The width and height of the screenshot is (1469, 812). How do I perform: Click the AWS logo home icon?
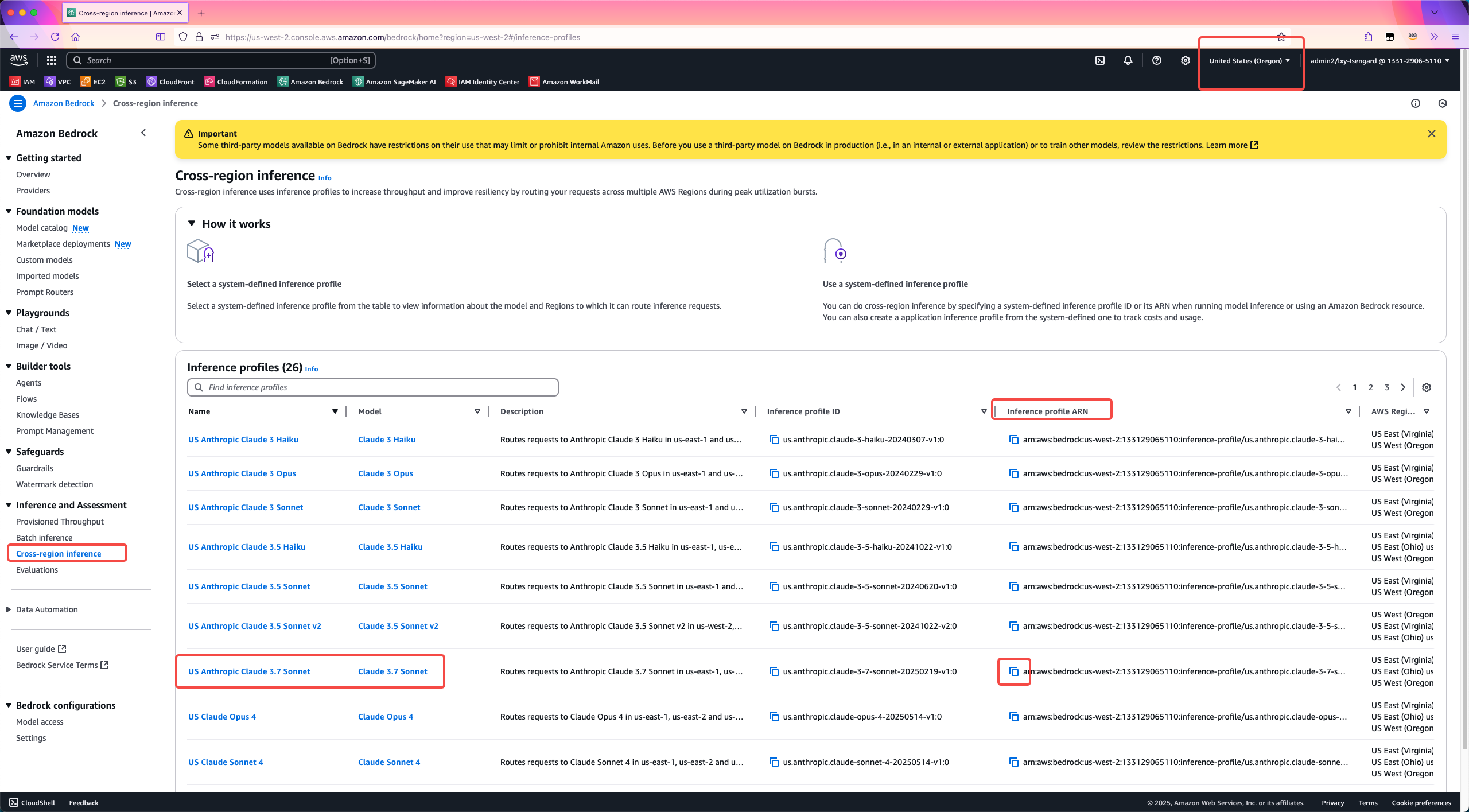pos(18,60)
